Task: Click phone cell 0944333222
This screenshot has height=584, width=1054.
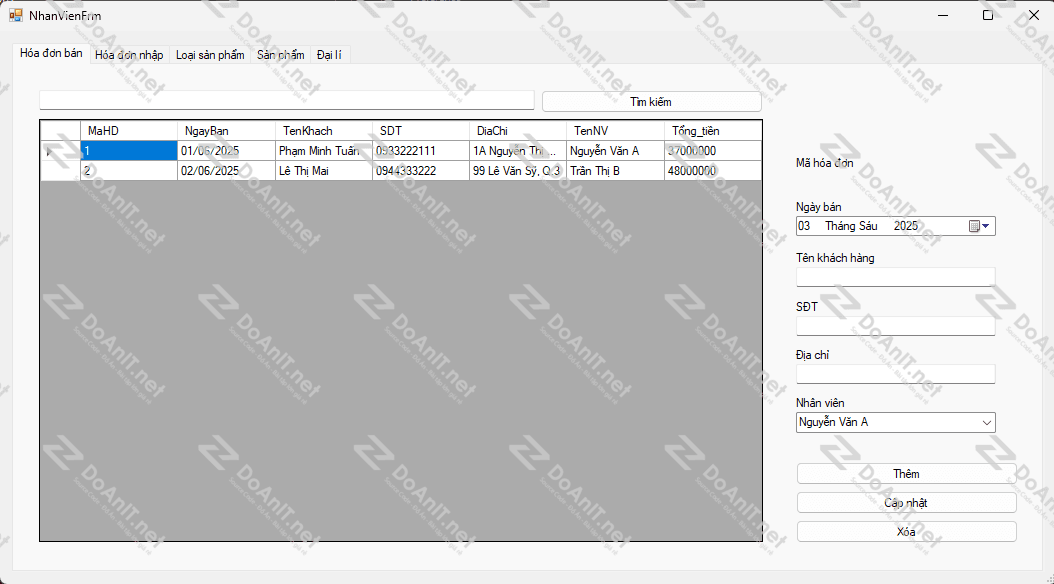Action: coord(421,171)
